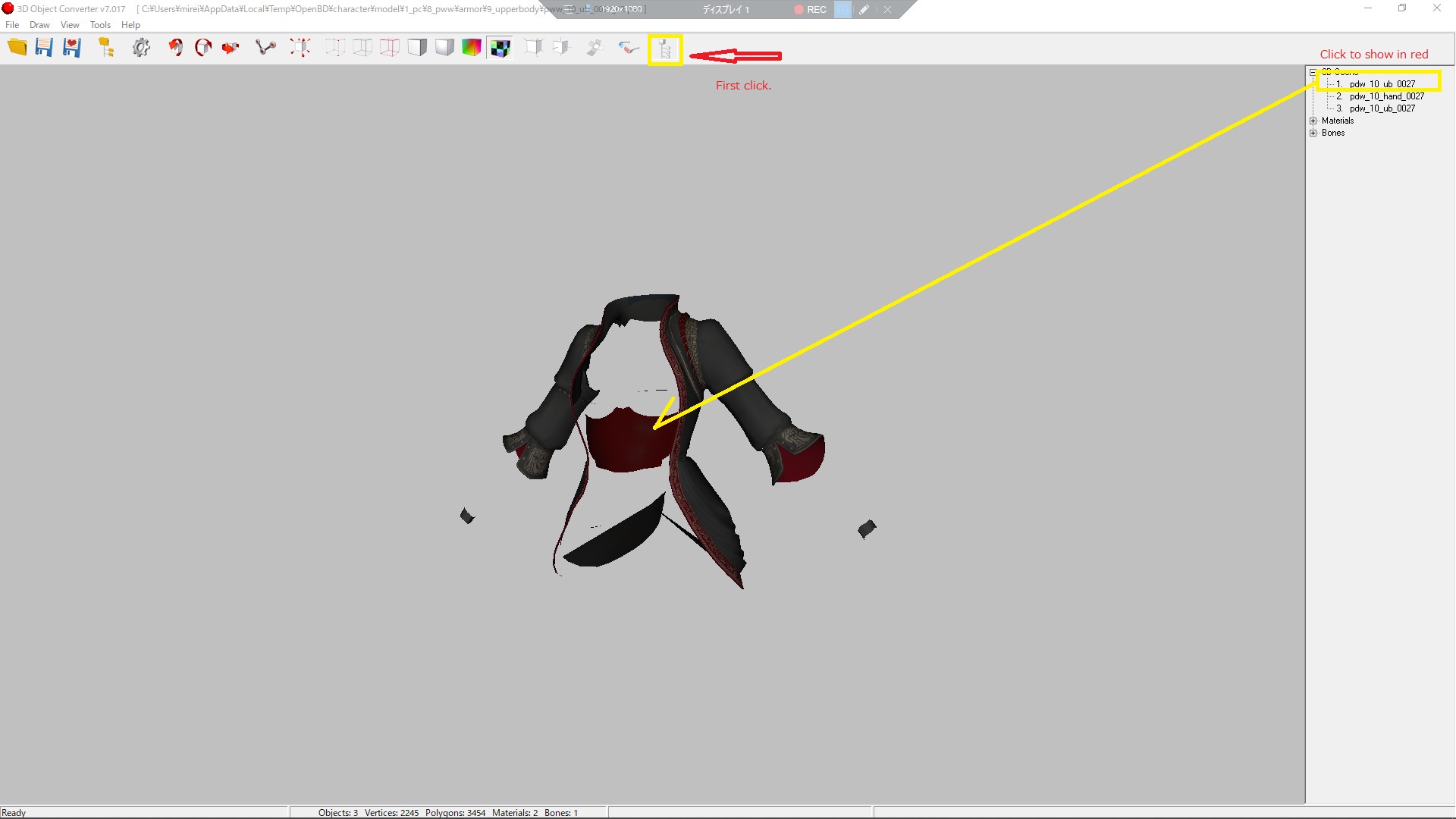Open the Tools menu
1456x819 pixels.
click(x=100, y=25)
